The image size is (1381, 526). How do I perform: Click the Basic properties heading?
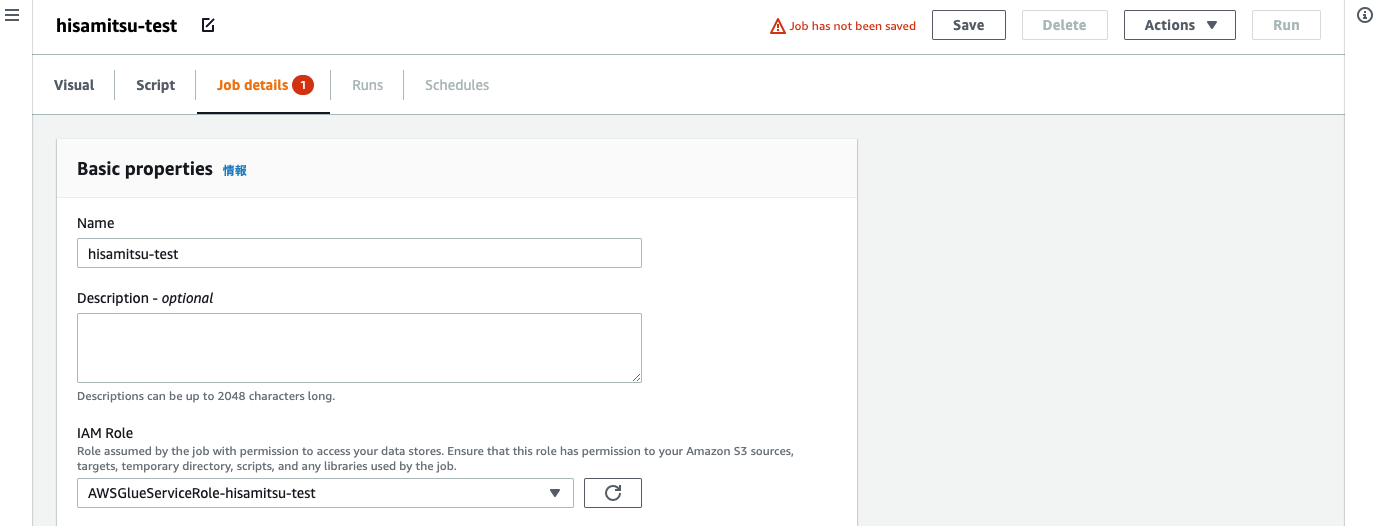(x=145, y=169)
